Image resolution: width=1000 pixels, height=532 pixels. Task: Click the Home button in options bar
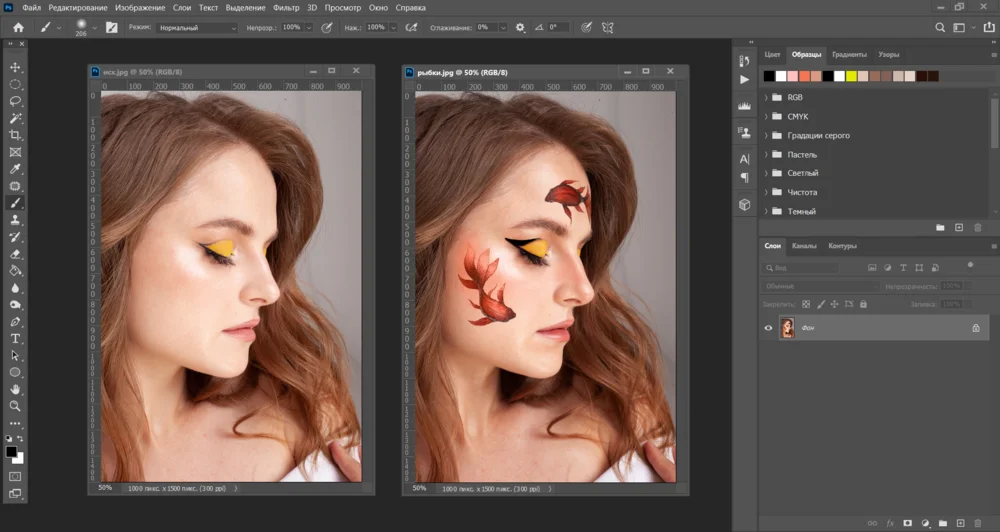pos(18,27)
